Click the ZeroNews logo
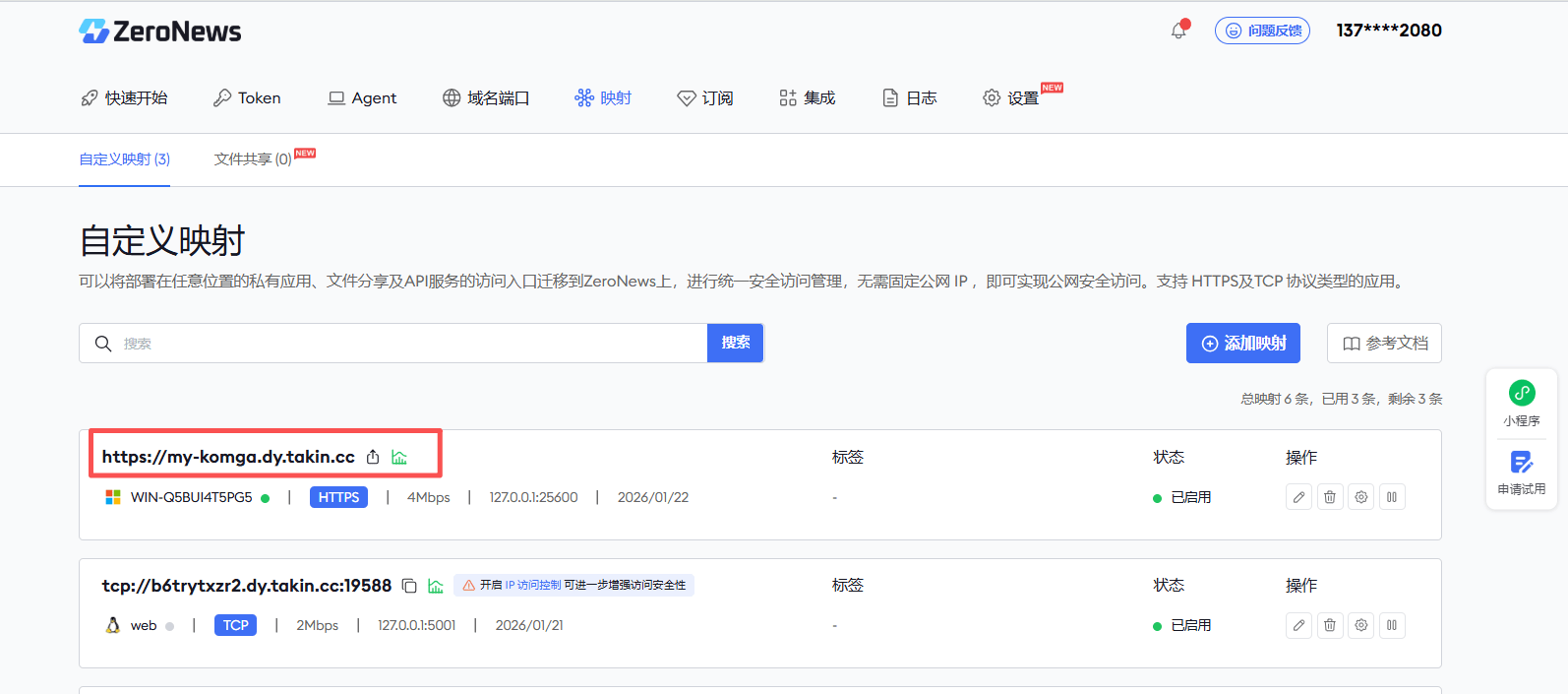The image size is (1568, 694). (x=160, y=32)
